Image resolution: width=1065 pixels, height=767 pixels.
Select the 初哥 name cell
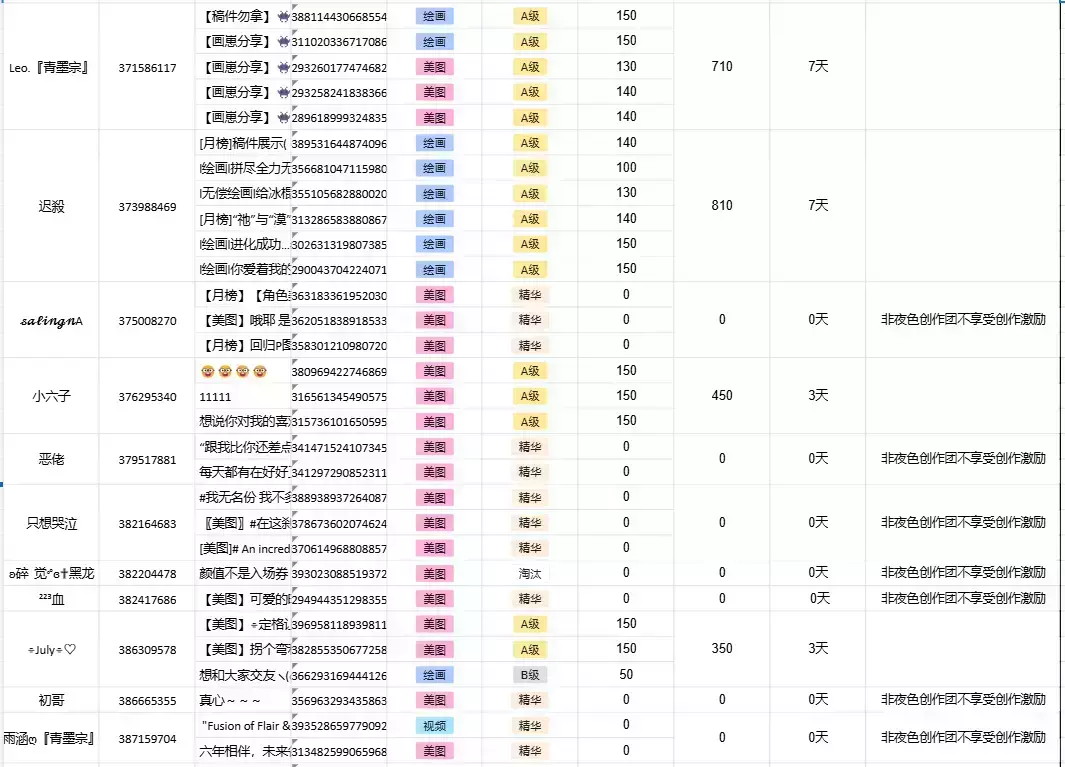[50, 700]
